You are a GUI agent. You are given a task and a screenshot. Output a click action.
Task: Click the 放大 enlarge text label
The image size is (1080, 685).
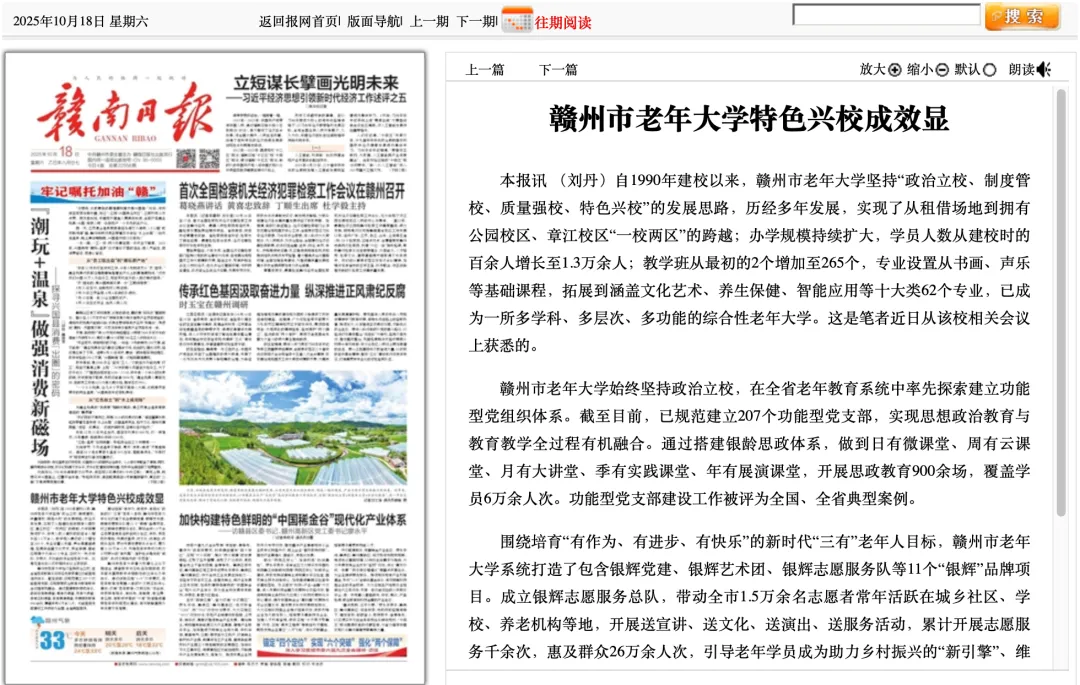point(873,70)
